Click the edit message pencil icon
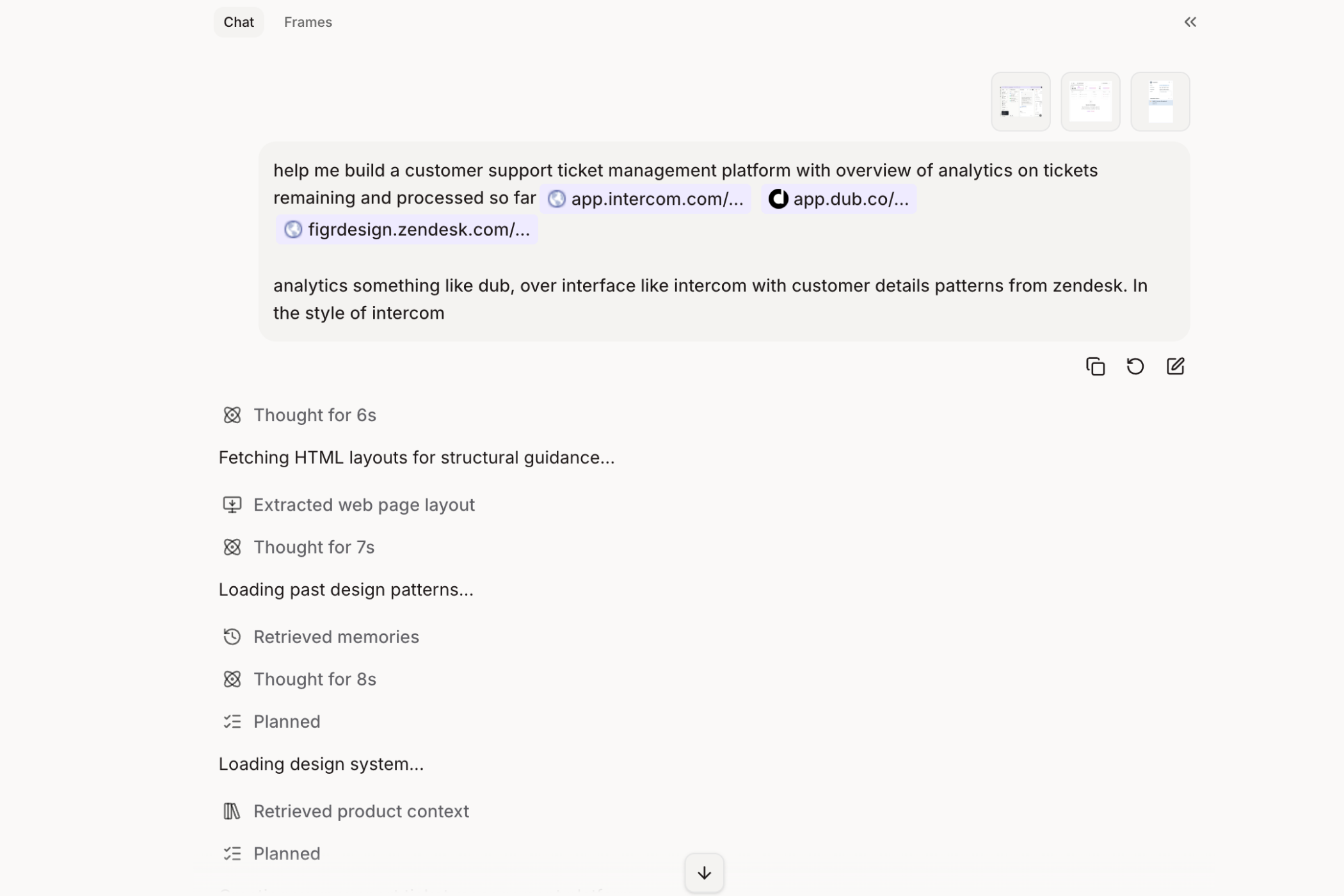 coord(1175,366)
